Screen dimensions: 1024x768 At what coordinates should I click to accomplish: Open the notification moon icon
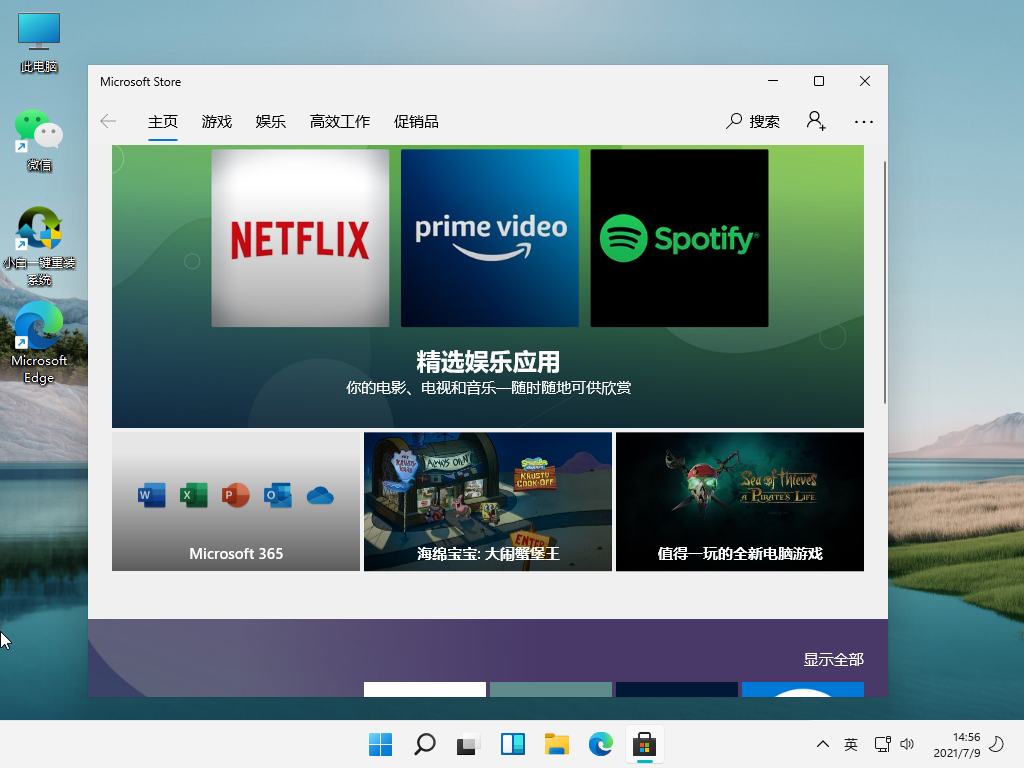pyautogui.click(x=997, y=744)
